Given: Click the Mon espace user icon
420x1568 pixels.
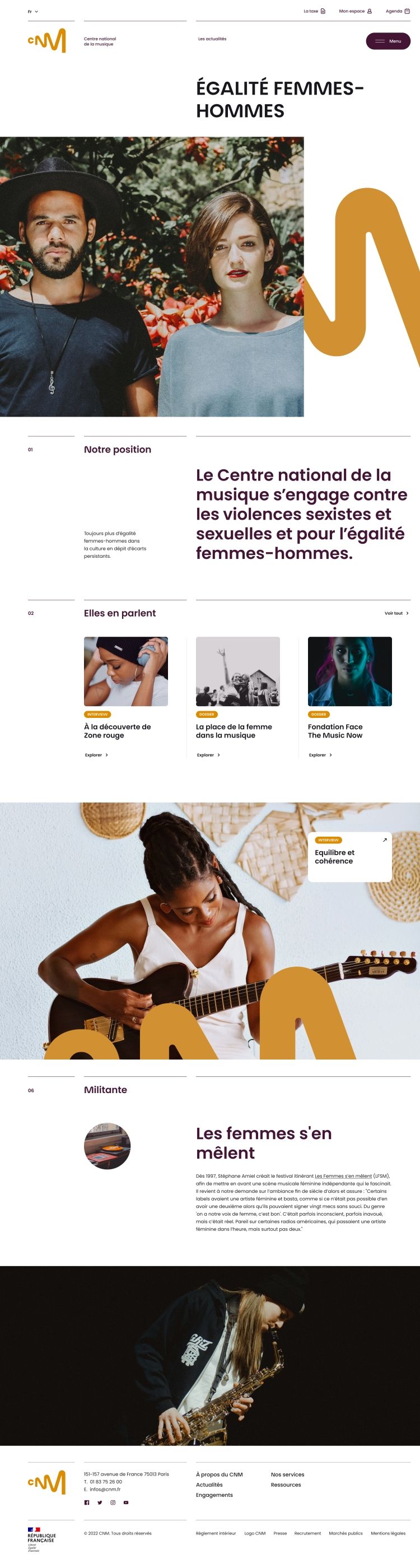Looking at the screenshot, I should pyautogui.click(x=370, y=11).
